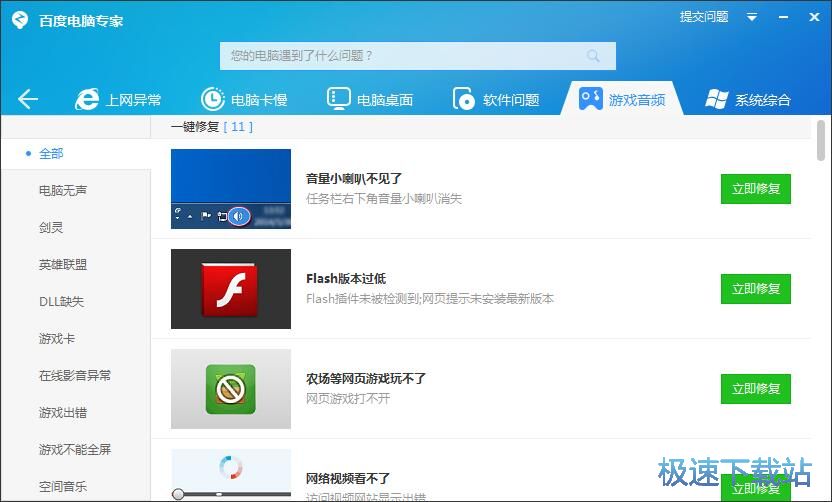Click the disc icon for 软件问题
The width and height of the screenshot is (832, 502).
[464, 99]
